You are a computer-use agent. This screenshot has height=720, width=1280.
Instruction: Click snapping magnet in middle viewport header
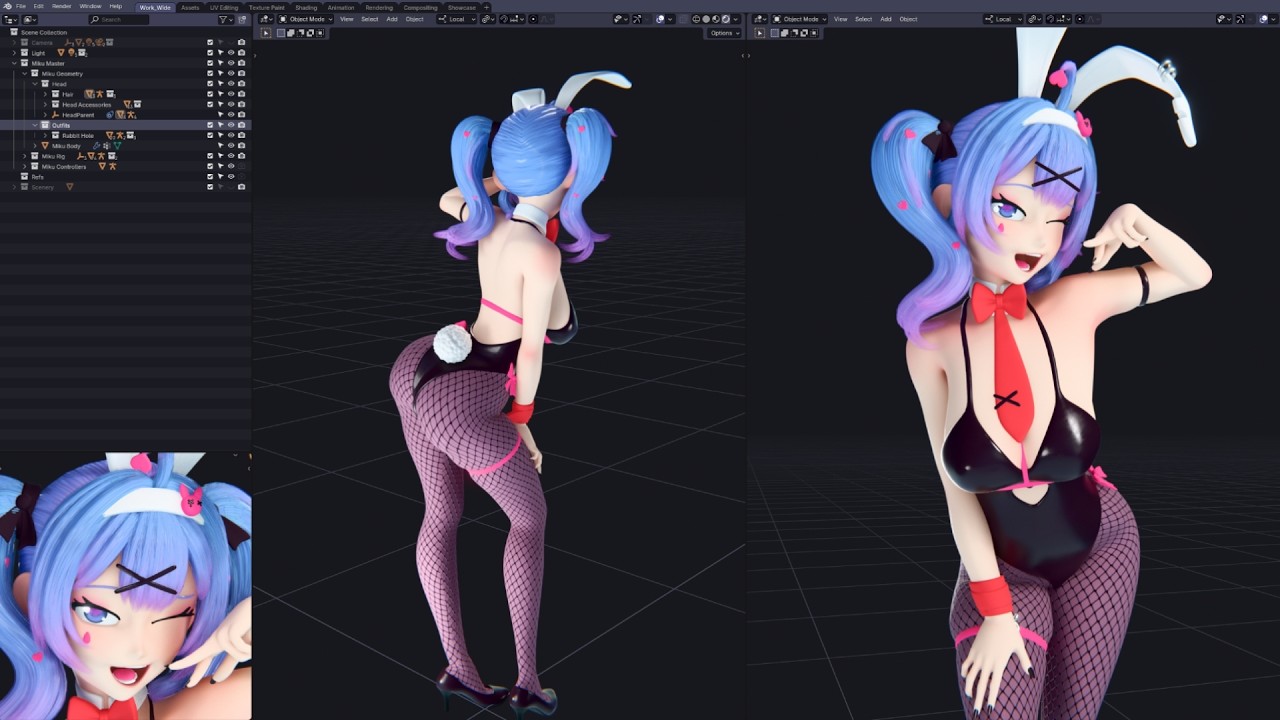pos(504,19)
